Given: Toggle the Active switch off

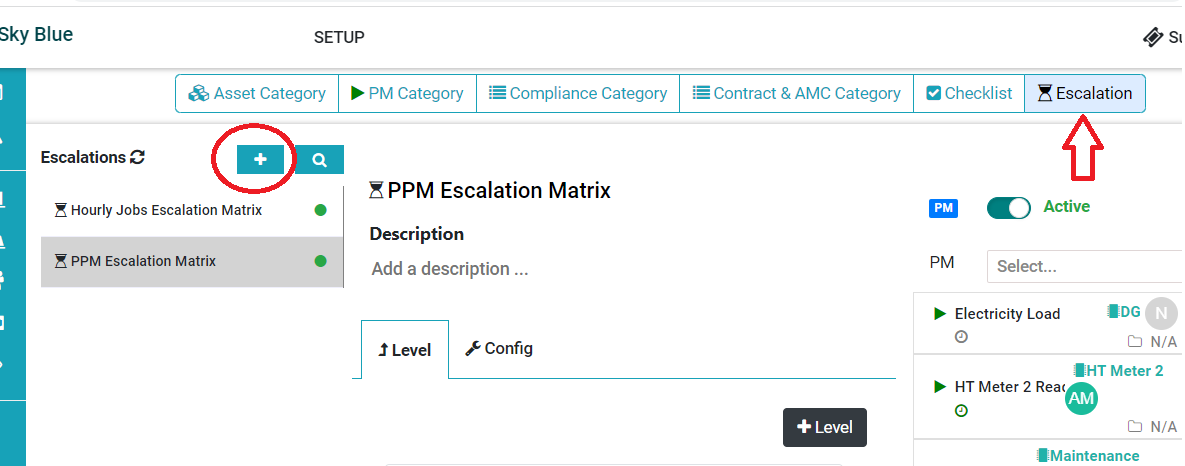Looking at the screenshot, I should pos(1008,208).
